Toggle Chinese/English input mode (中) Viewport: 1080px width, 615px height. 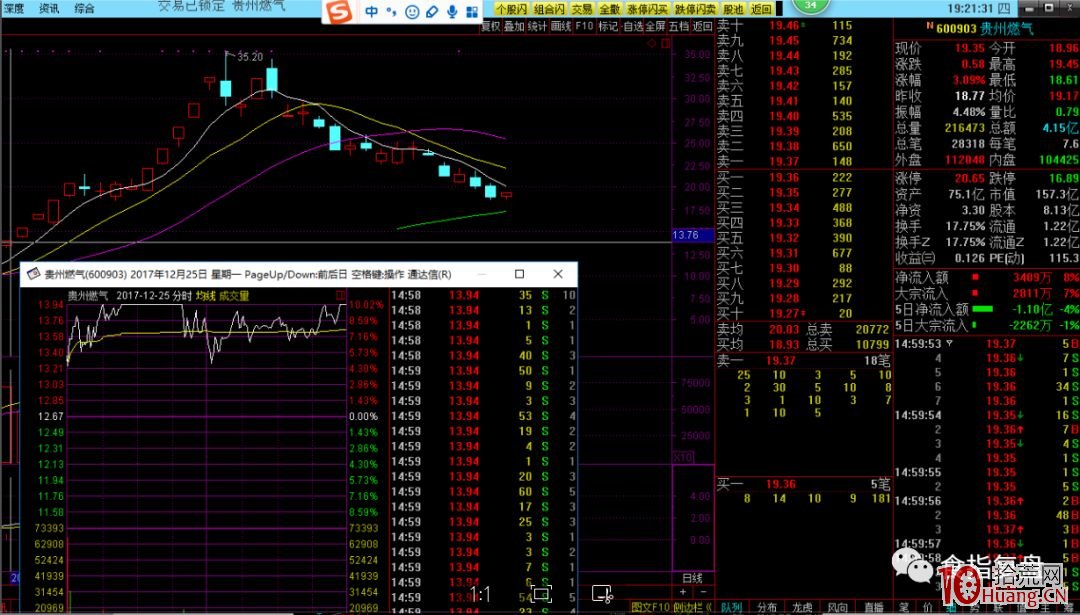point(371,11)
